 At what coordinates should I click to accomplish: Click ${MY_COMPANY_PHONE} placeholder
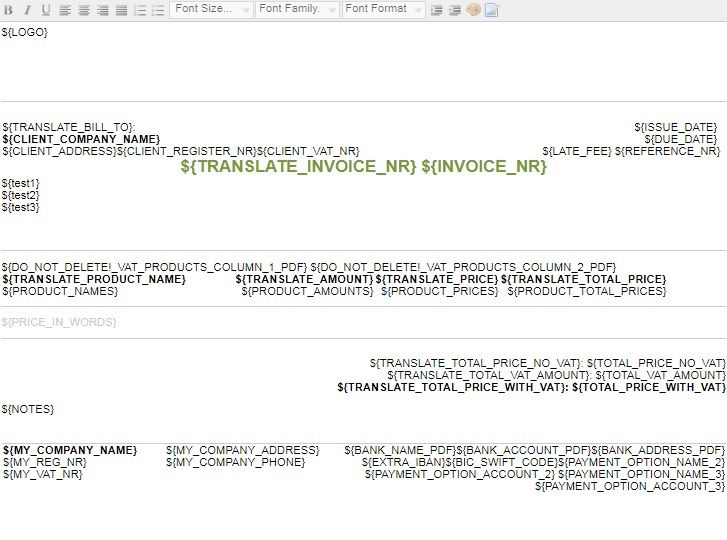click(236, 462)
